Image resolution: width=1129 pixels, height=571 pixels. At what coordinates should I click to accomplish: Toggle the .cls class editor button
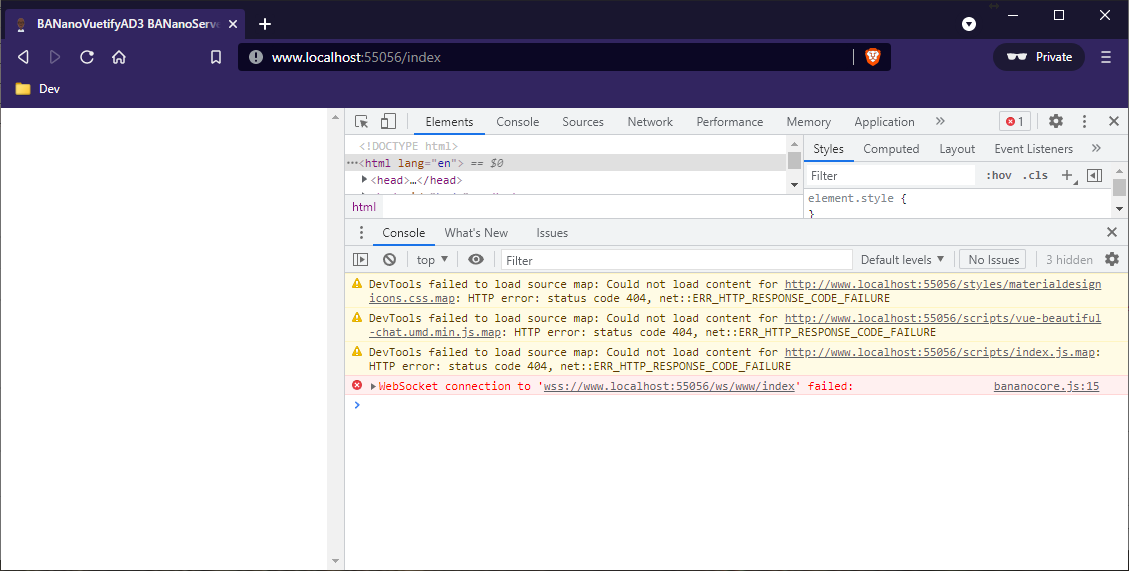click(1035, 176)
